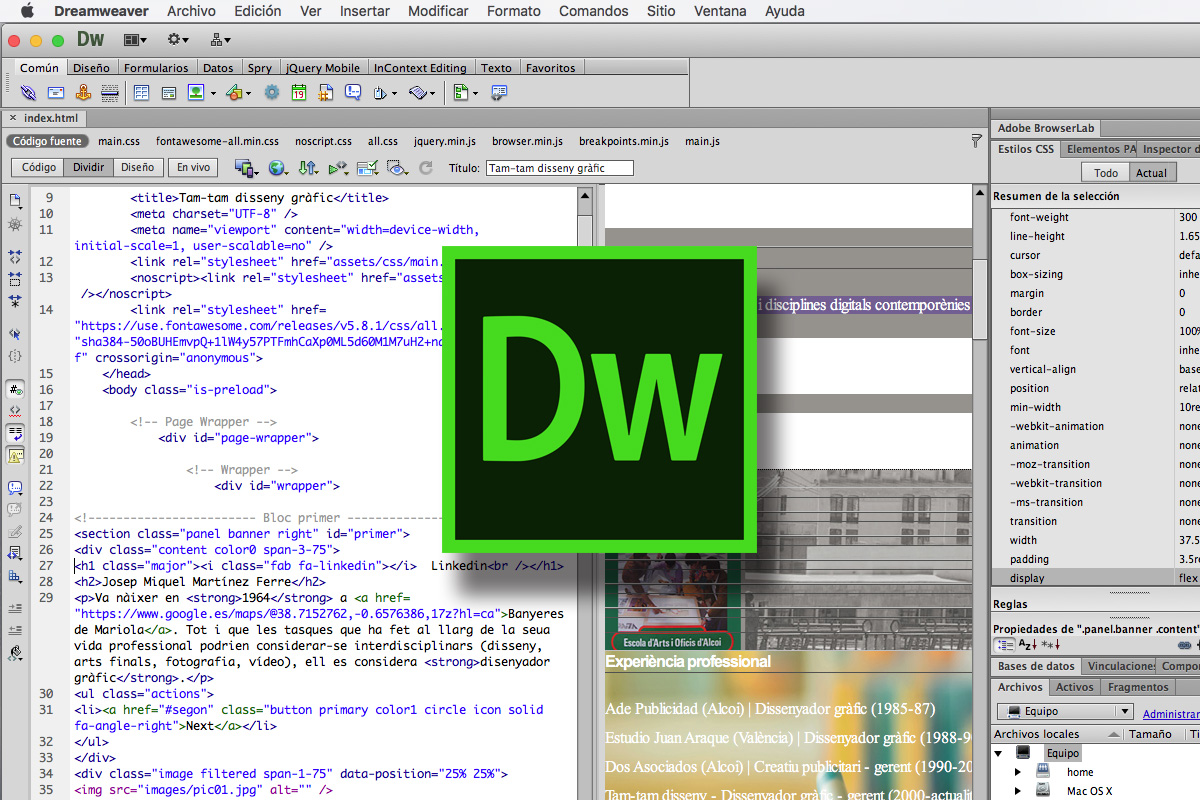Open the Bases de datos panel tab
The image size is (1200, 800).
coord(1036,666)
